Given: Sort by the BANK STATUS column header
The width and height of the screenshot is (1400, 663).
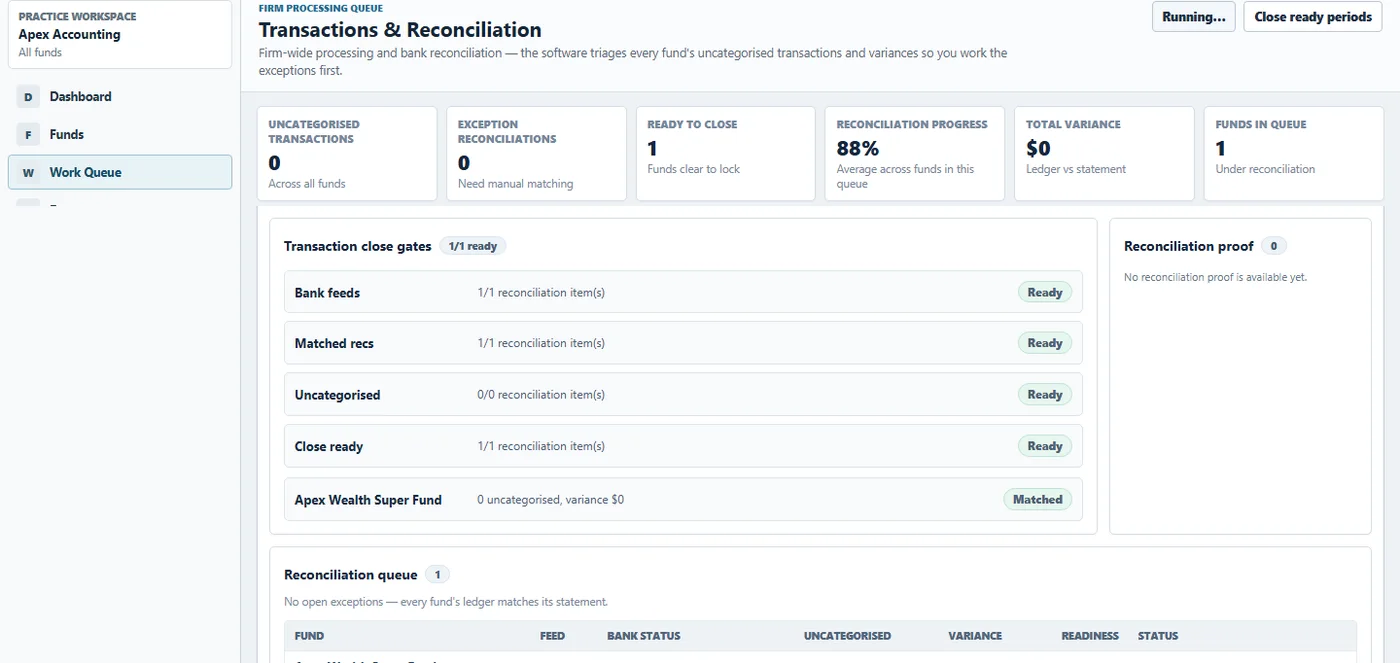Looking at the screenshot, I should 643,636.
